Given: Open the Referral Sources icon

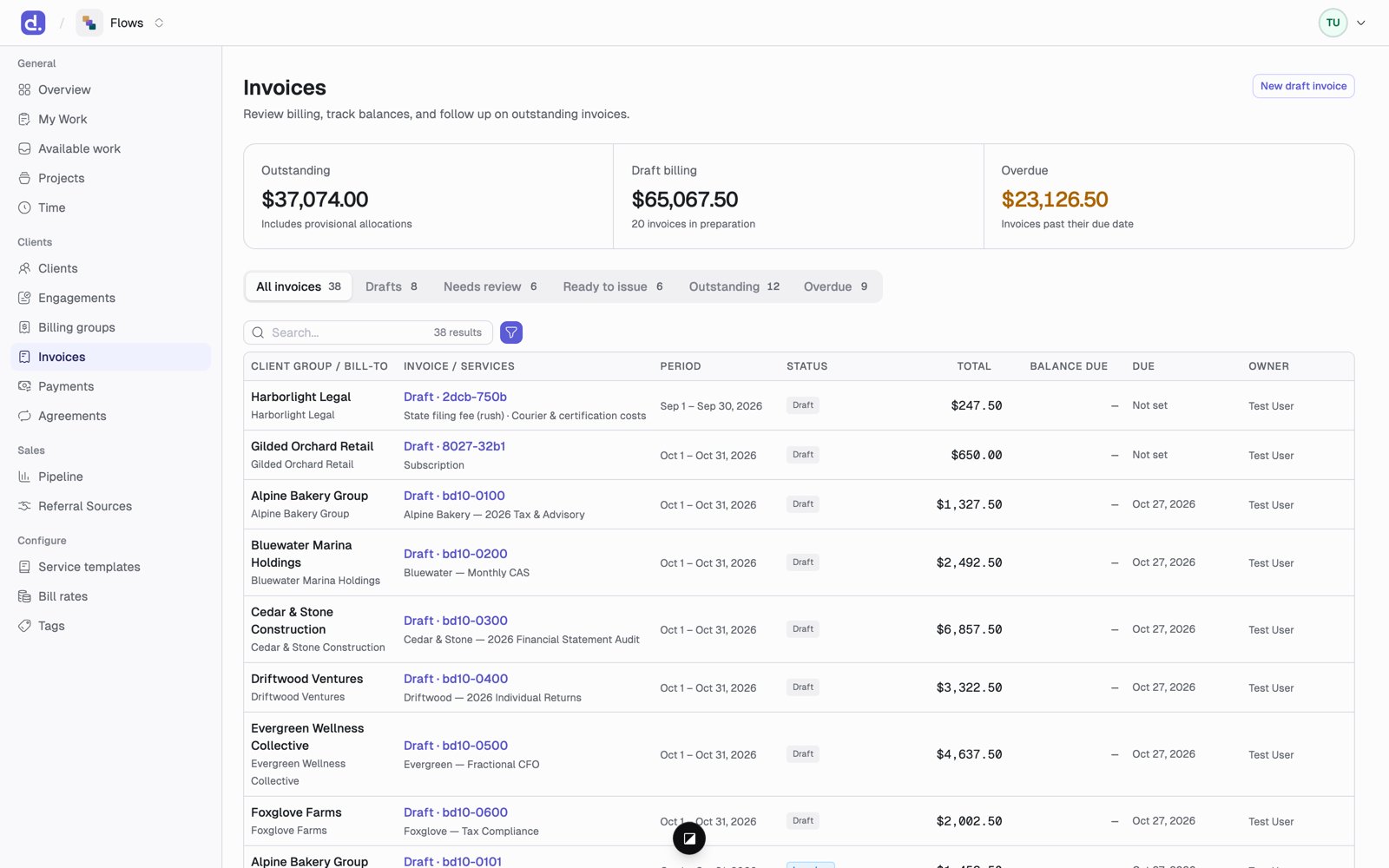Looking at the screenshot, I should click(x=24, y=506).
